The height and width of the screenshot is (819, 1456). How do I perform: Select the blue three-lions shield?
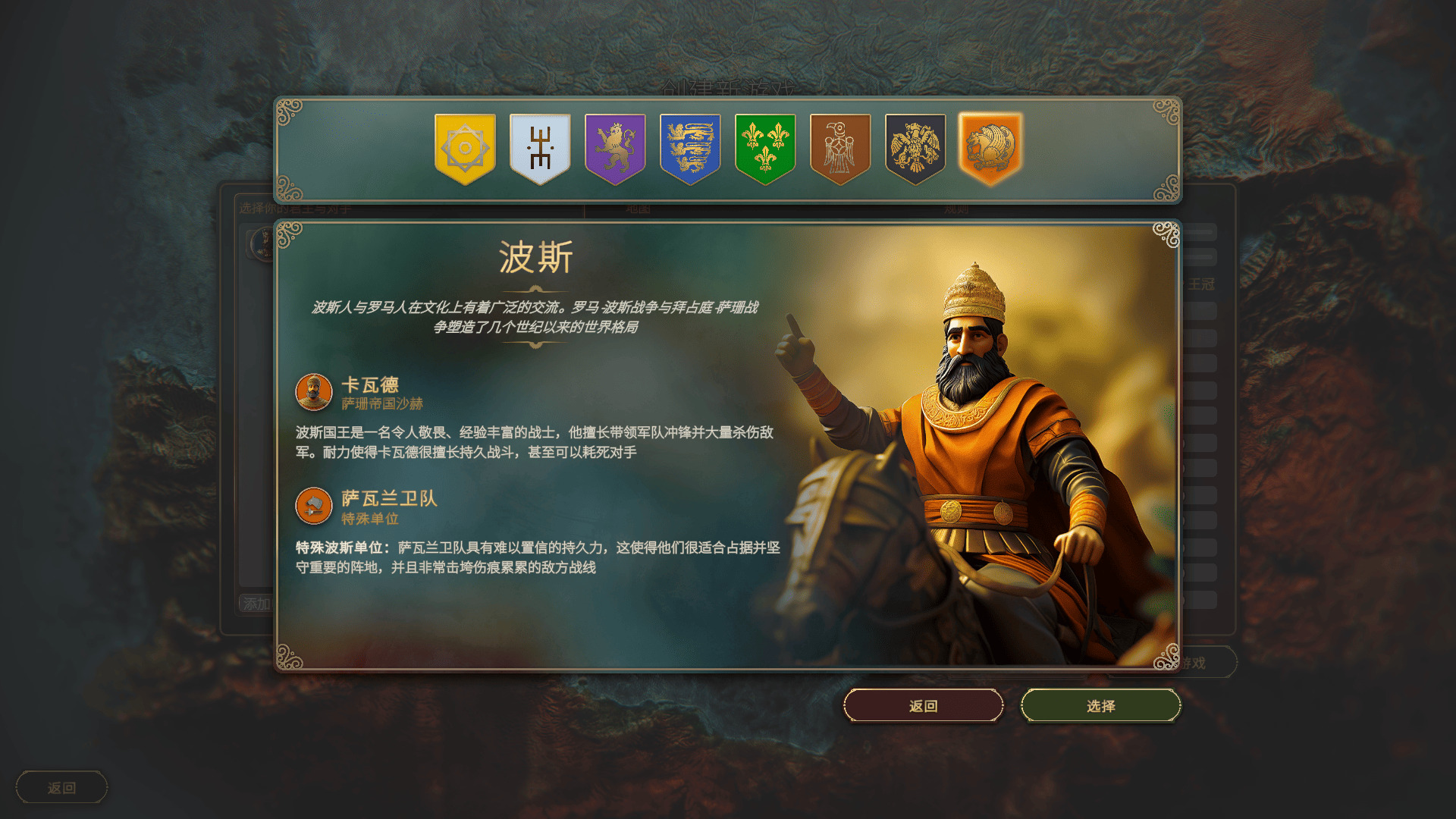point(690,149)
